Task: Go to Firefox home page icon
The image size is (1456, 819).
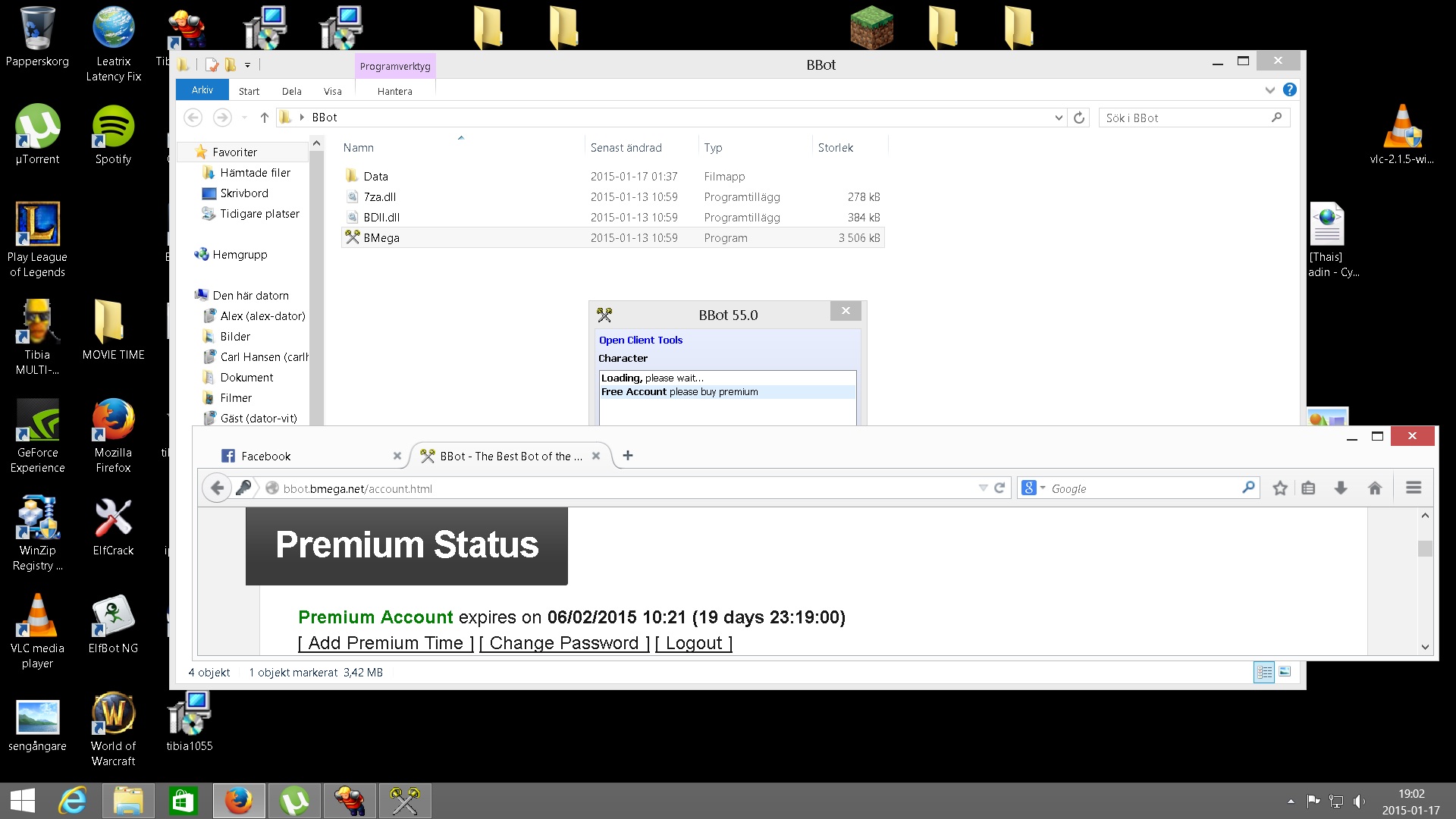Action: [1374, 488]
